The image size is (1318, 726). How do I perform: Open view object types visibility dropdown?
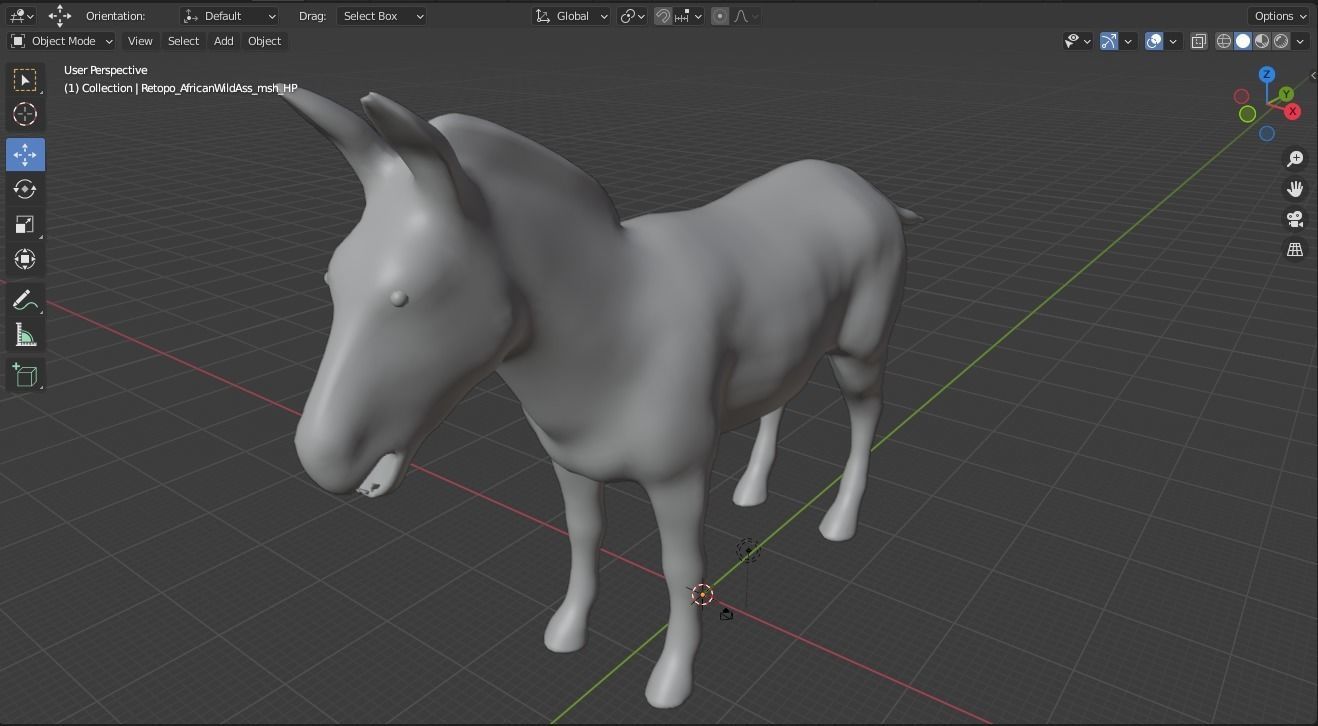tap(1077, 41)
